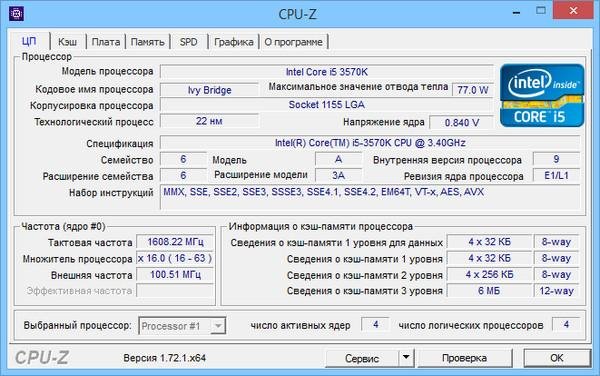
Task: Switch to the ЦП tab
Action: 29,41
